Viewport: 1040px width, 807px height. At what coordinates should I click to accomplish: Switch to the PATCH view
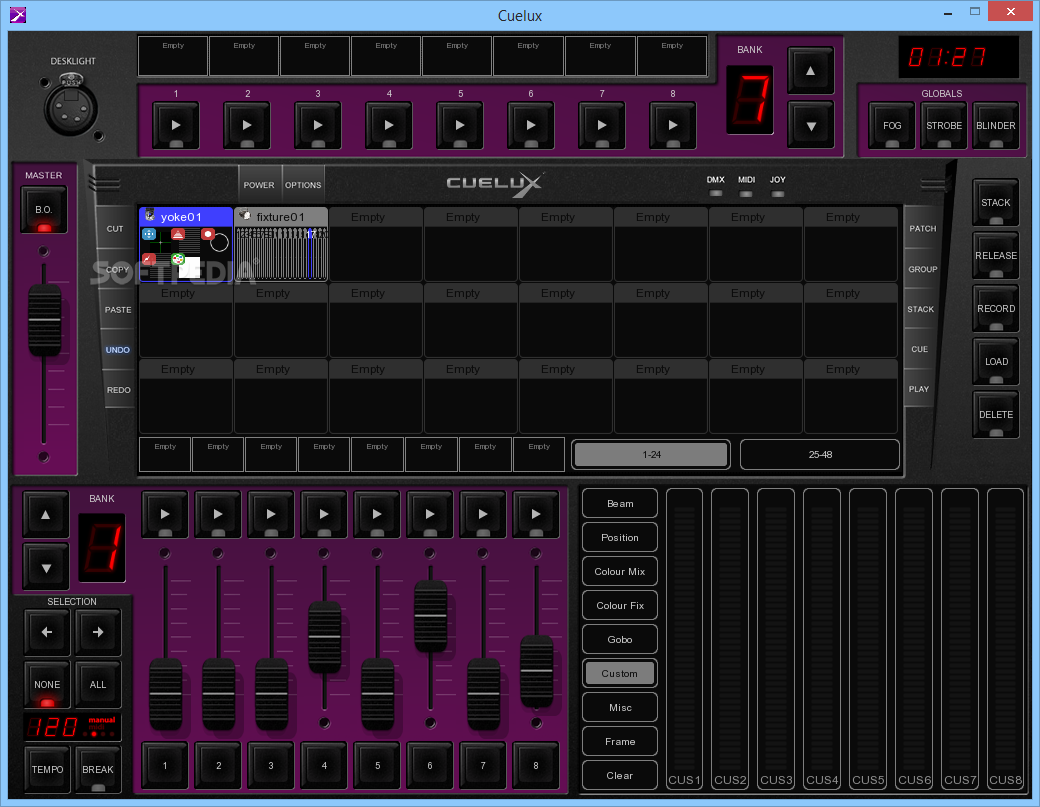point(923,228)
